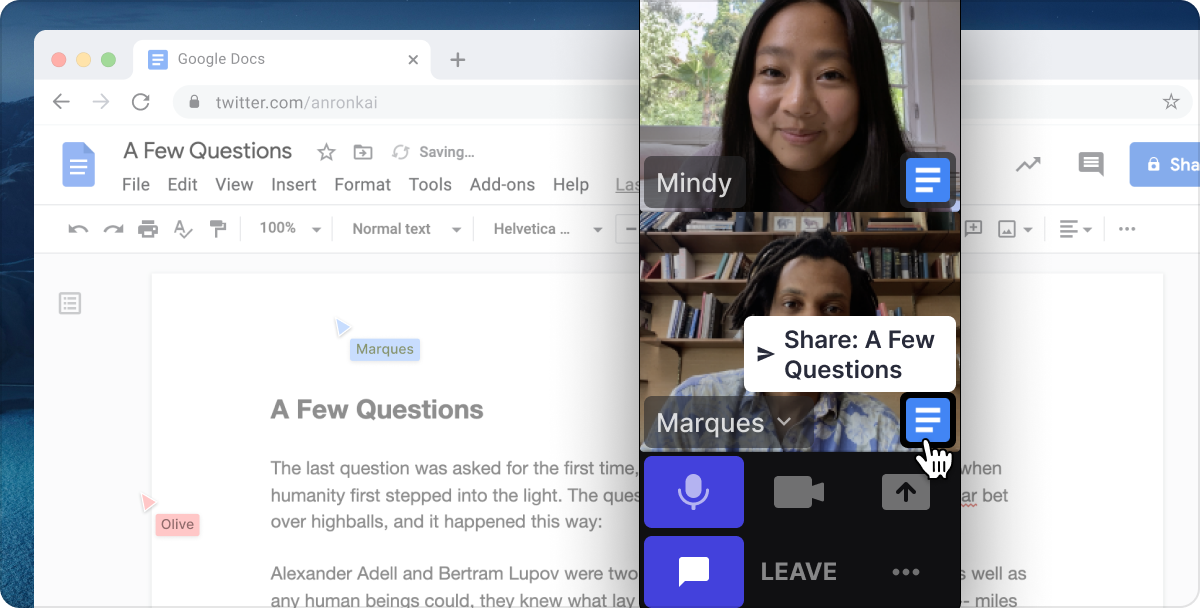The height and width of the screenshot is (608, 1200).
Task: Open the zoom 100% dropdown
Action: [290, 229]
